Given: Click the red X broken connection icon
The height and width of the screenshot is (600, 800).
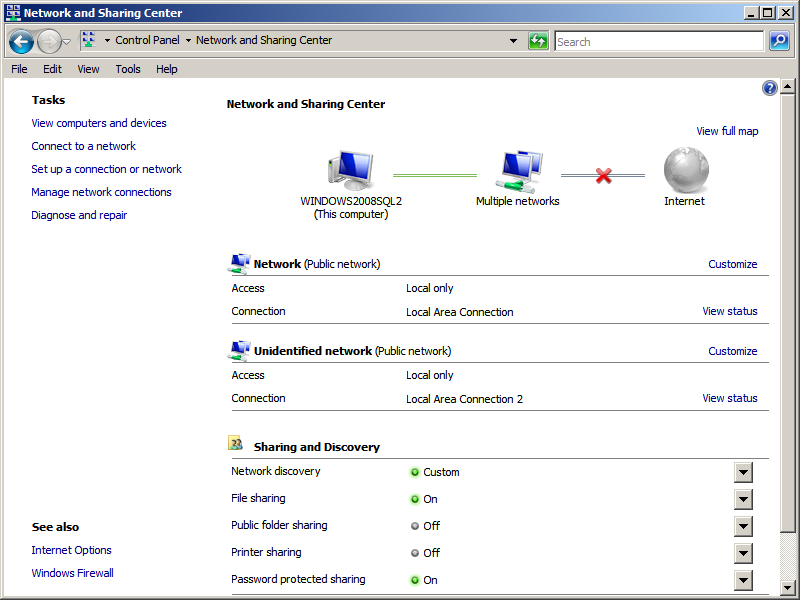Looking at the screenshot, I should (x=604, y=176).
